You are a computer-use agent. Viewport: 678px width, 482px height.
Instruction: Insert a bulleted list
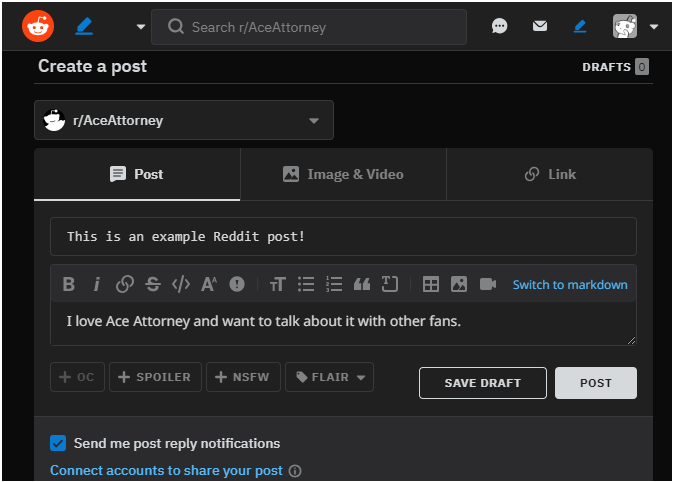coord(306,284)
